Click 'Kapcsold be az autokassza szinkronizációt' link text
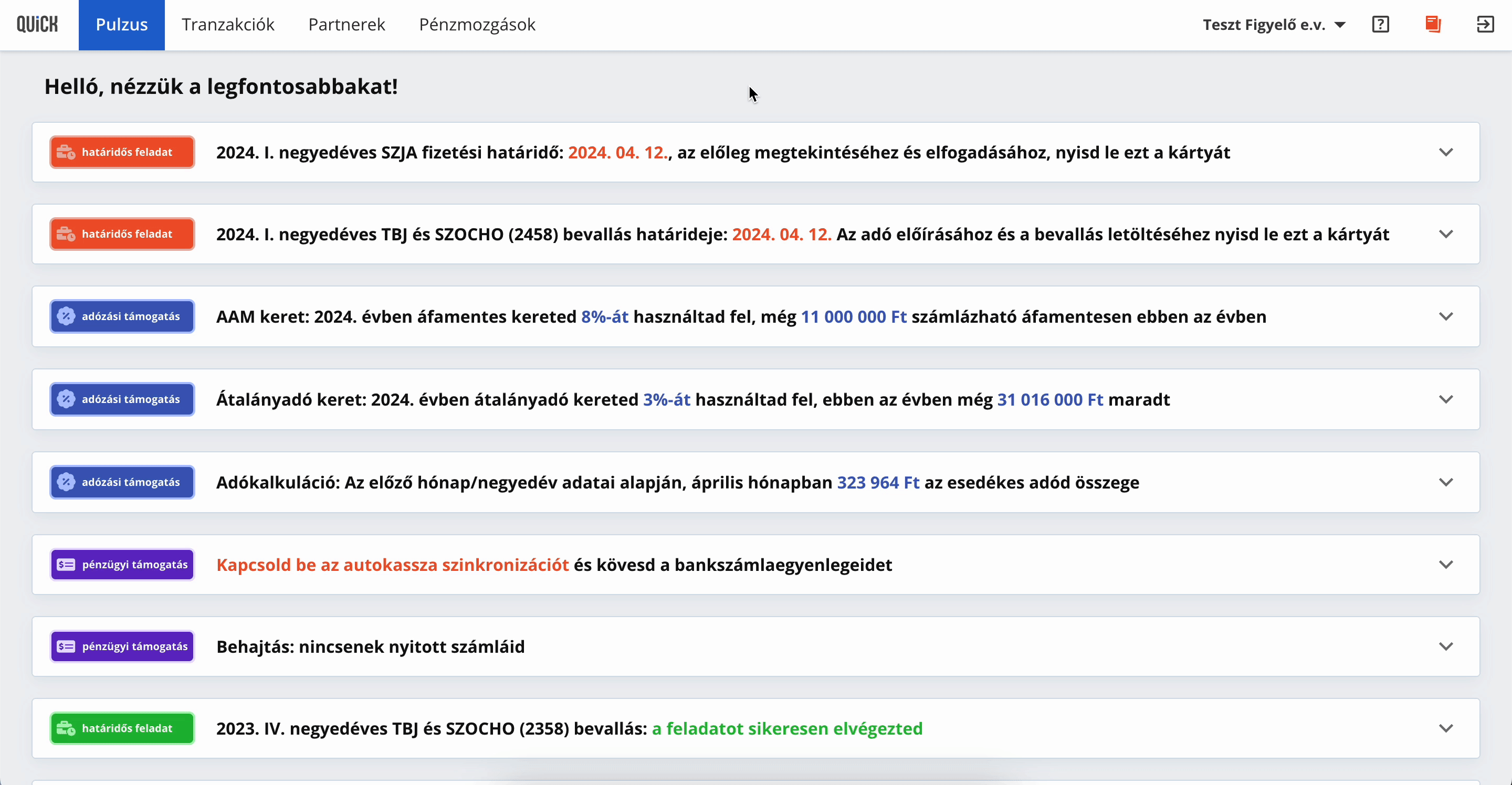Image resolution: width=1512 pixels, height=785 pixels. coord(393,565)
